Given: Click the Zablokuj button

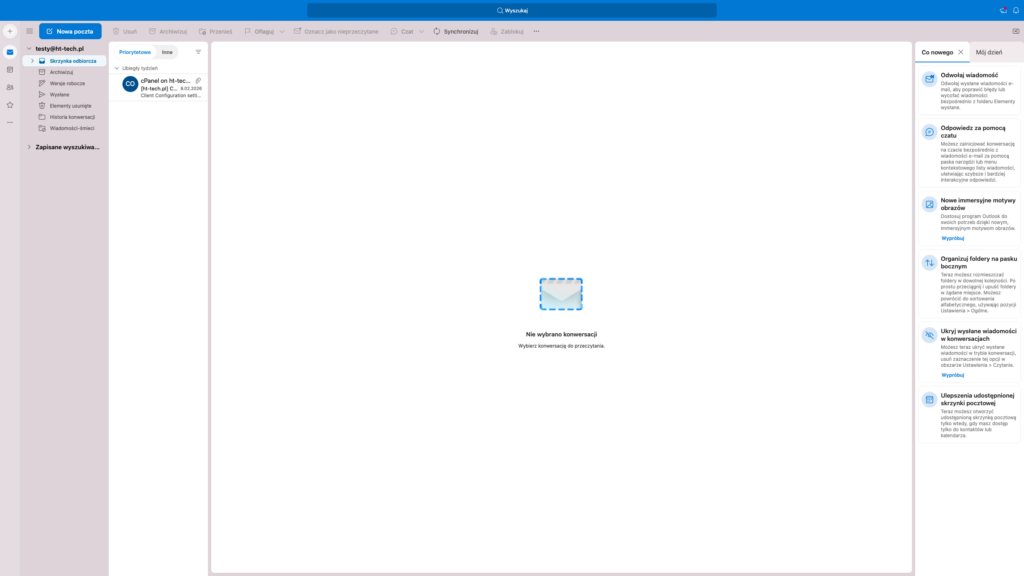Looking at the screenshot, I should pyautogui.click(x=507, y=31).
